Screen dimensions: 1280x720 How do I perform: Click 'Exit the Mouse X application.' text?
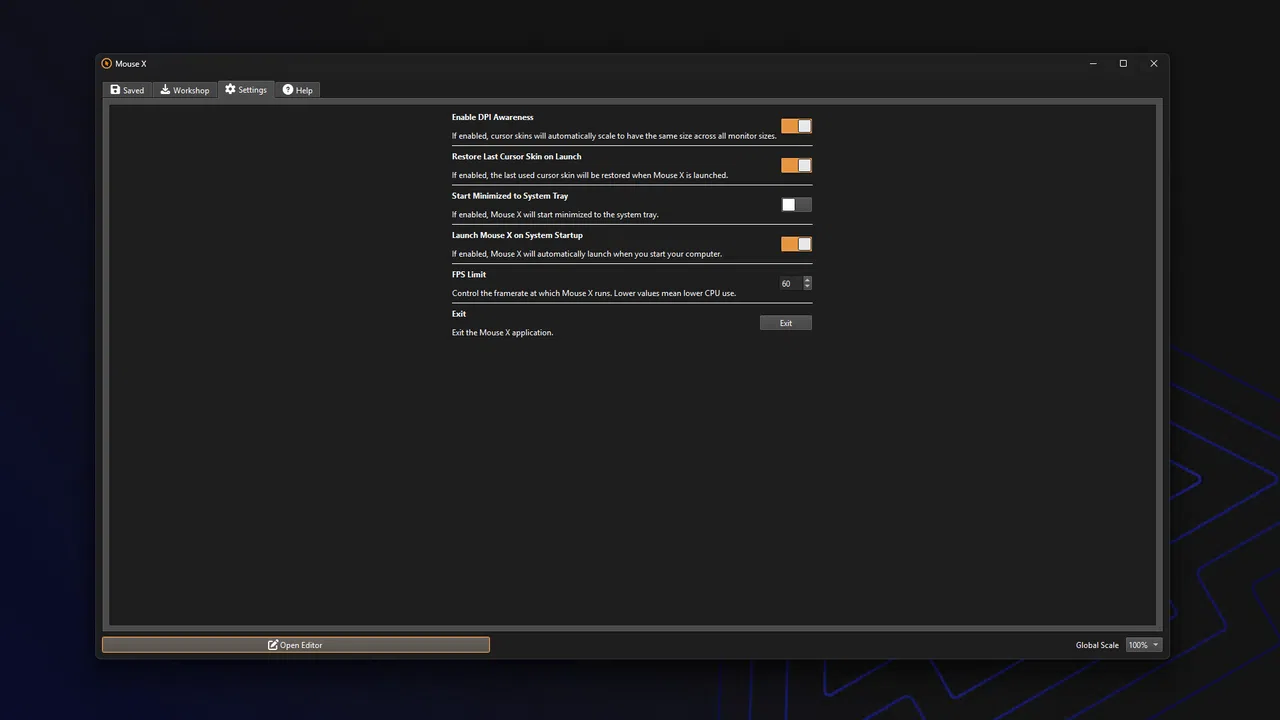pyautogui.click(x=502, y=332)
